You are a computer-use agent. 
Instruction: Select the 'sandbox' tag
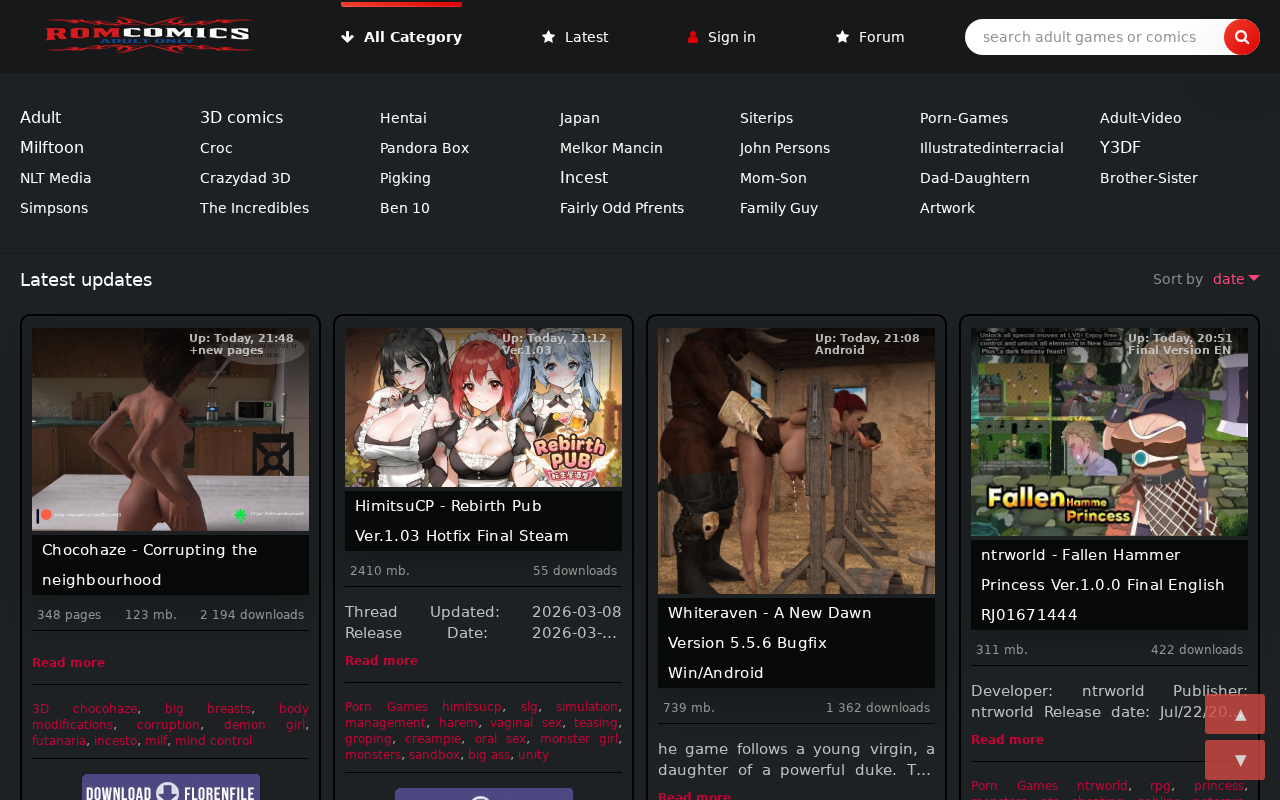click(434, 755)
